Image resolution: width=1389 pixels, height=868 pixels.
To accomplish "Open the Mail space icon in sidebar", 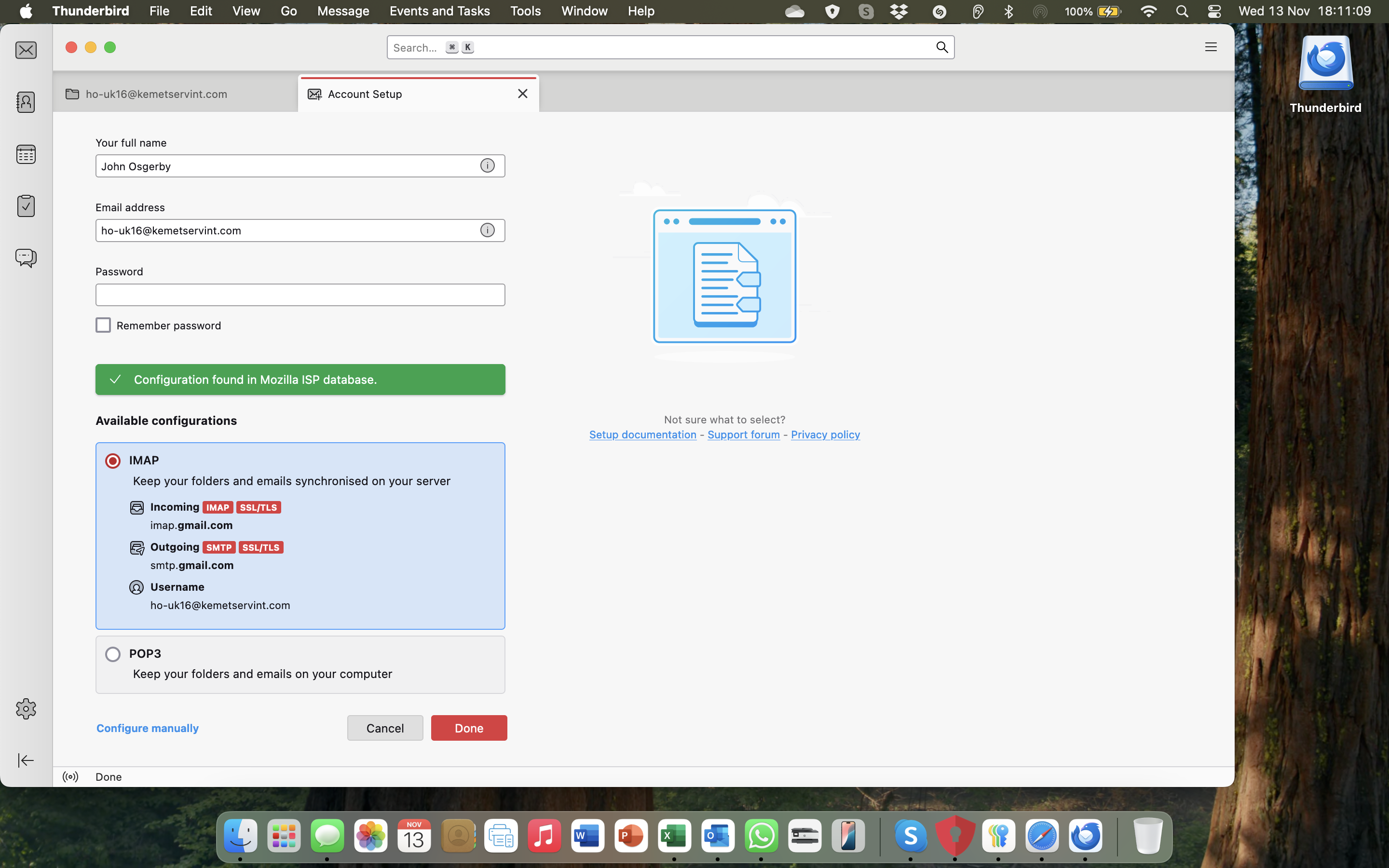I will click(x=26, y=51).
